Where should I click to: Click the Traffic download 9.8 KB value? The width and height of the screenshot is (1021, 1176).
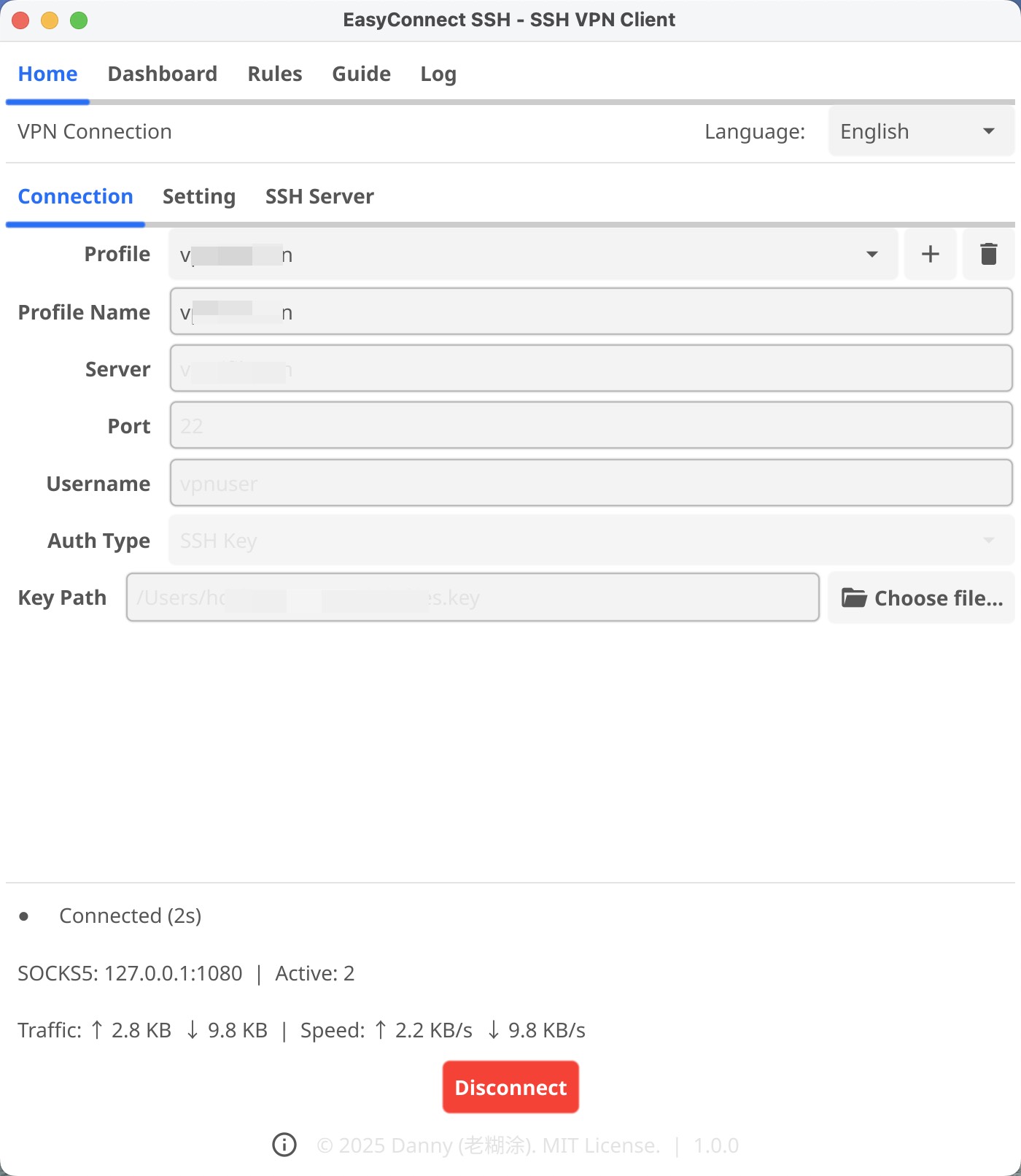click(238, 1030)
